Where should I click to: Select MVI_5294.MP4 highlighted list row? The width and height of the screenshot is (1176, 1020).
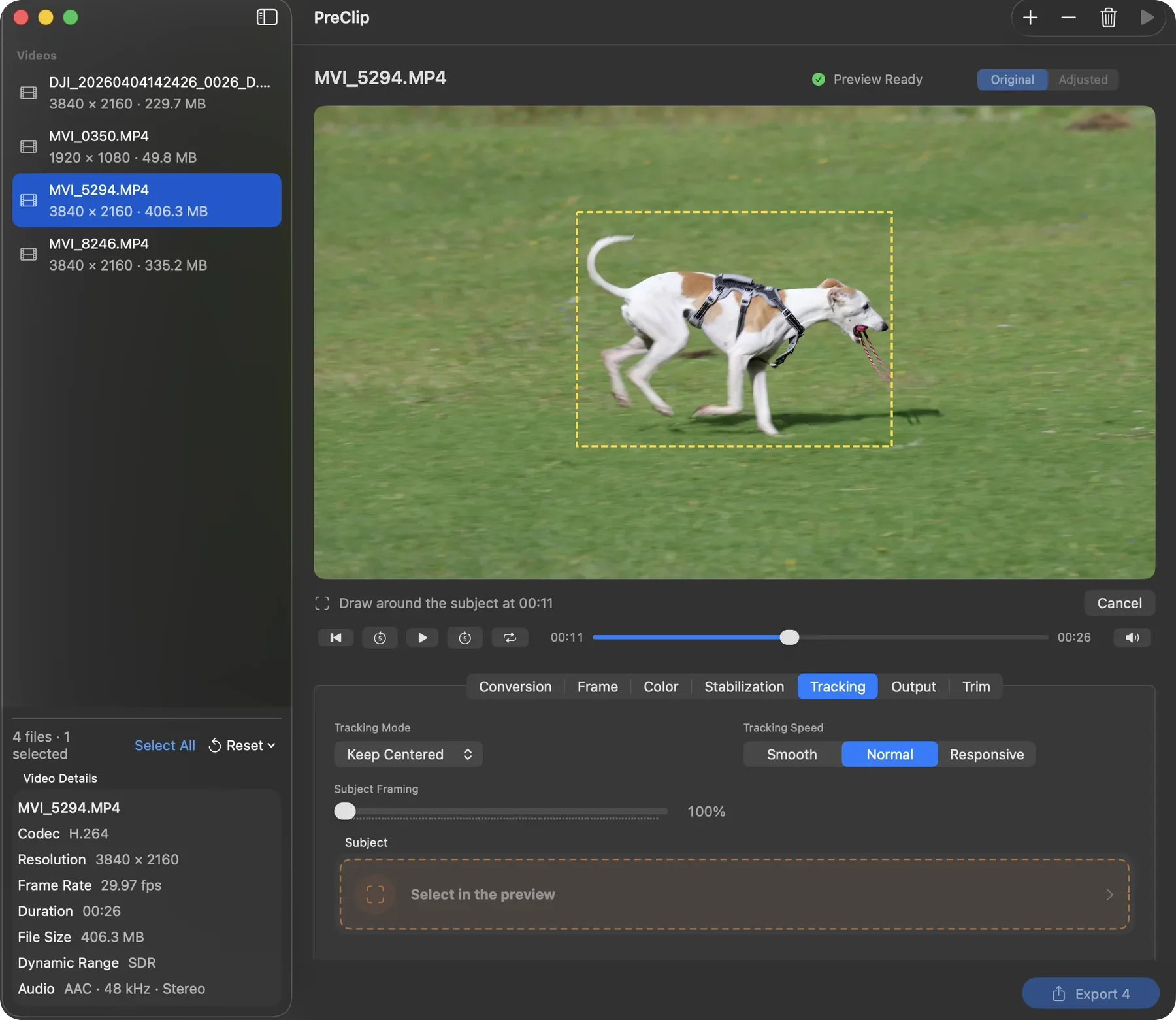(x=147, y=200)
